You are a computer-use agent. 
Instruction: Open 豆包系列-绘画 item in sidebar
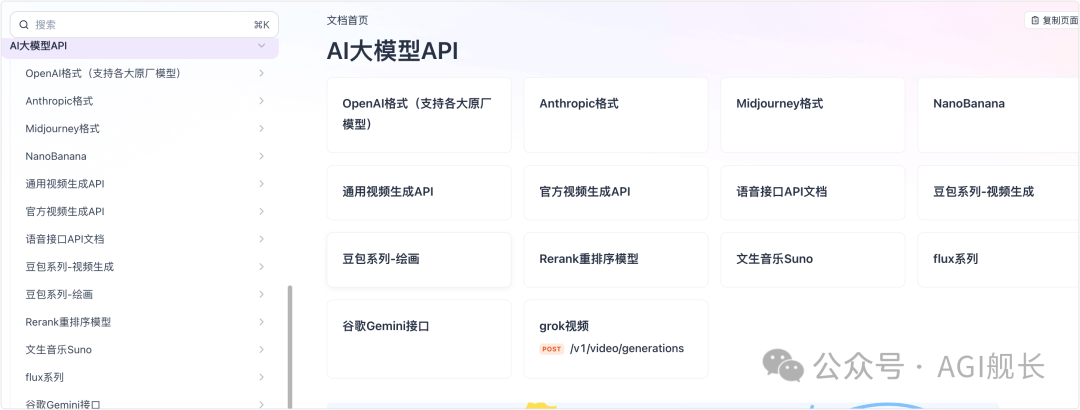click(59, 294)
